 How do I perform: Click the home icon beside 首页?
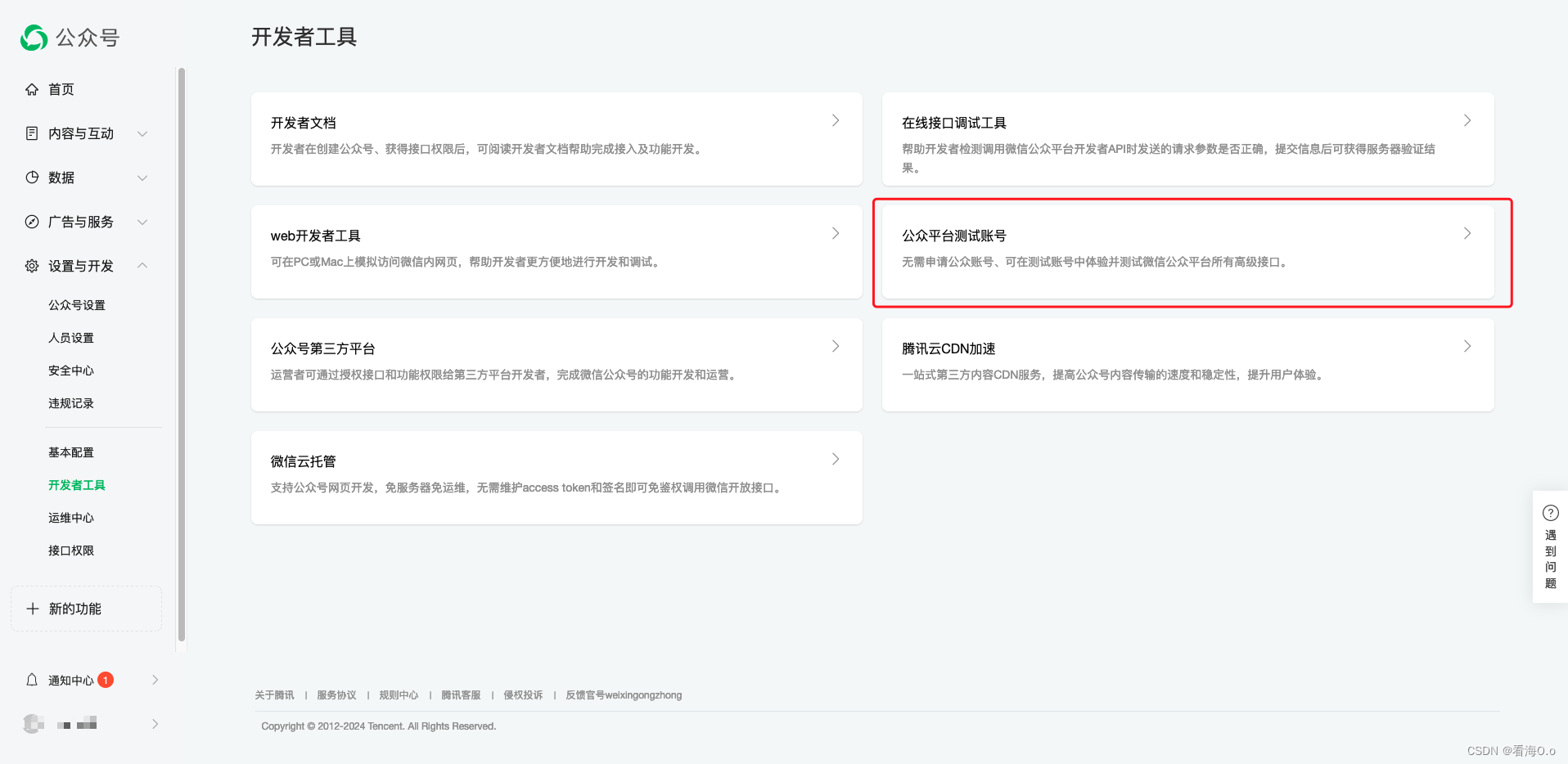pyautogui.click(x=32, y=89)
